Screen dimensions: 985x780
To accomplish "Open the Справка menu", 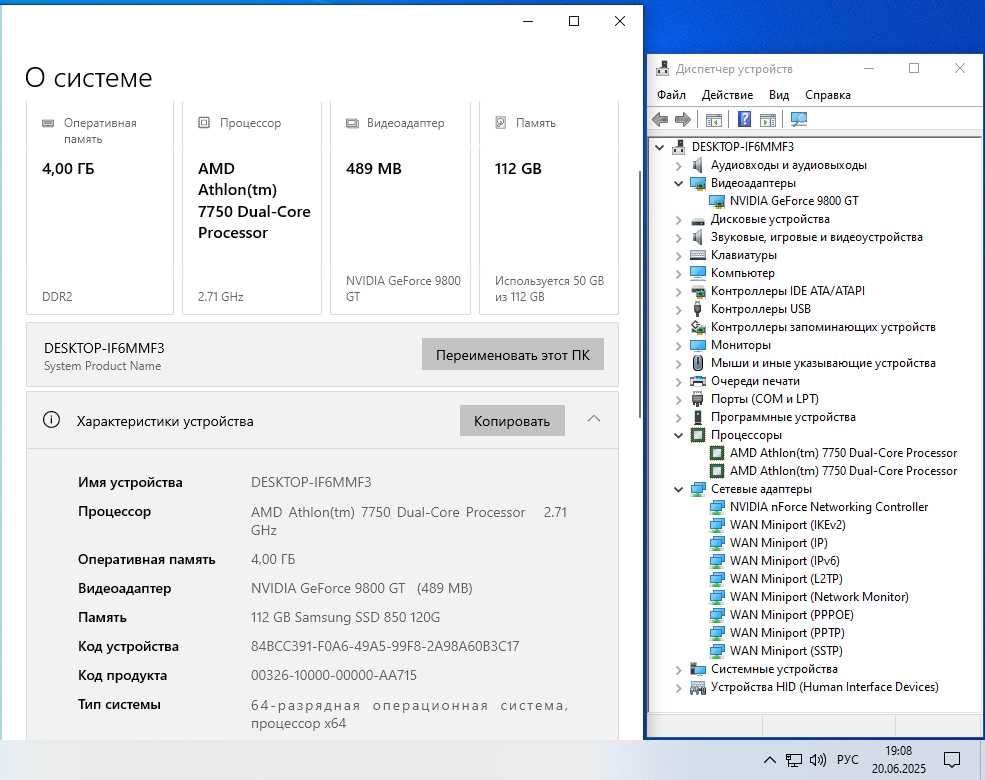I will (828, 95).
